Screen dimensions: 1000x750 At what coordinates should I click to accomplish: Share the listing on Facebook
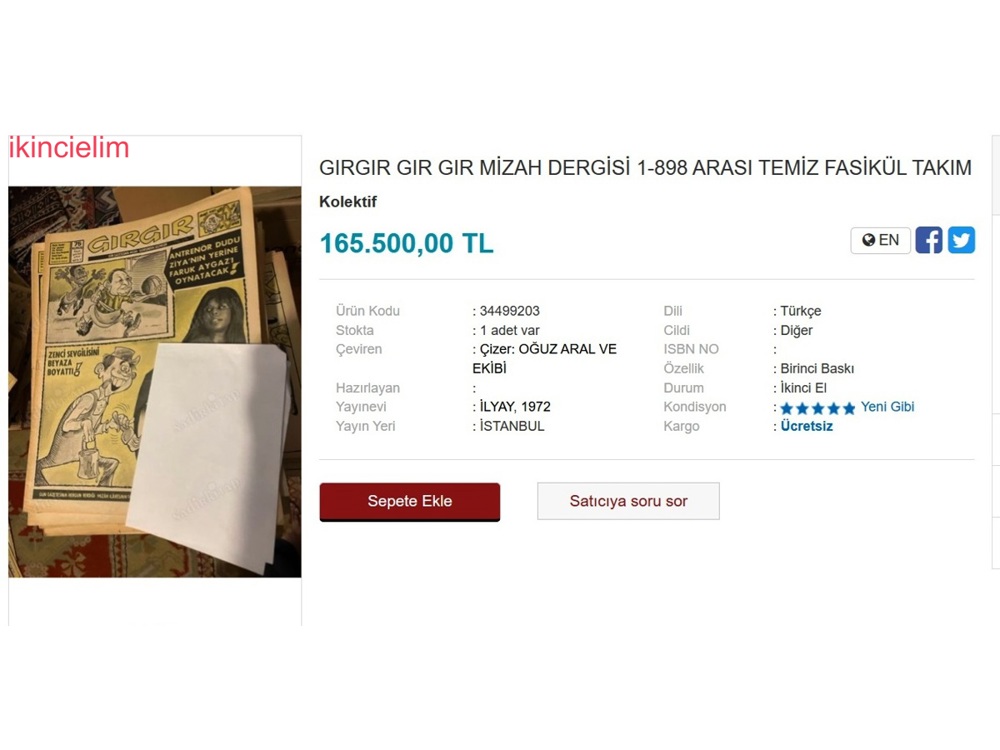(929, 240)
